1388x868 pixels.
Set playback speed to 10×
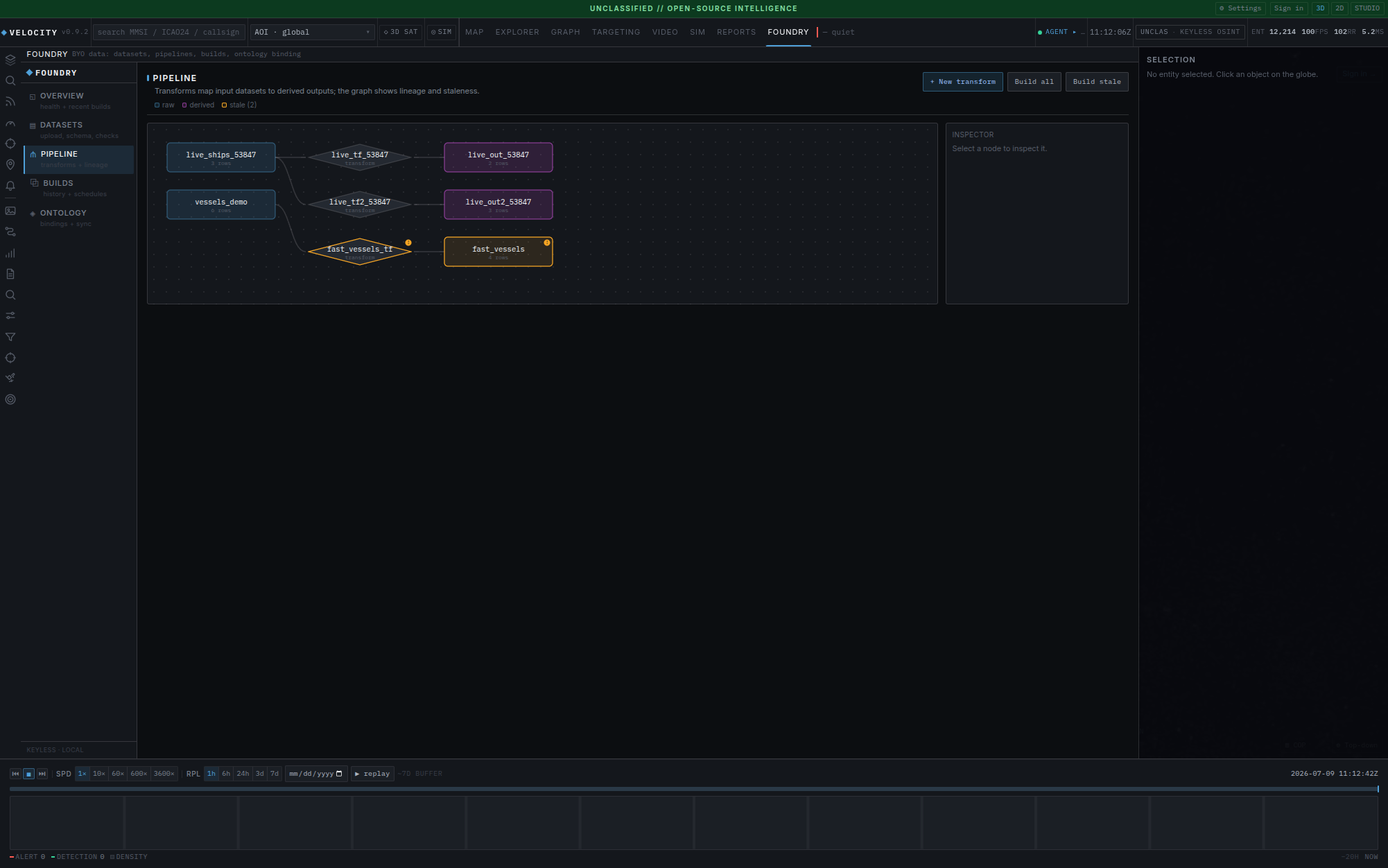pos(99,774)
